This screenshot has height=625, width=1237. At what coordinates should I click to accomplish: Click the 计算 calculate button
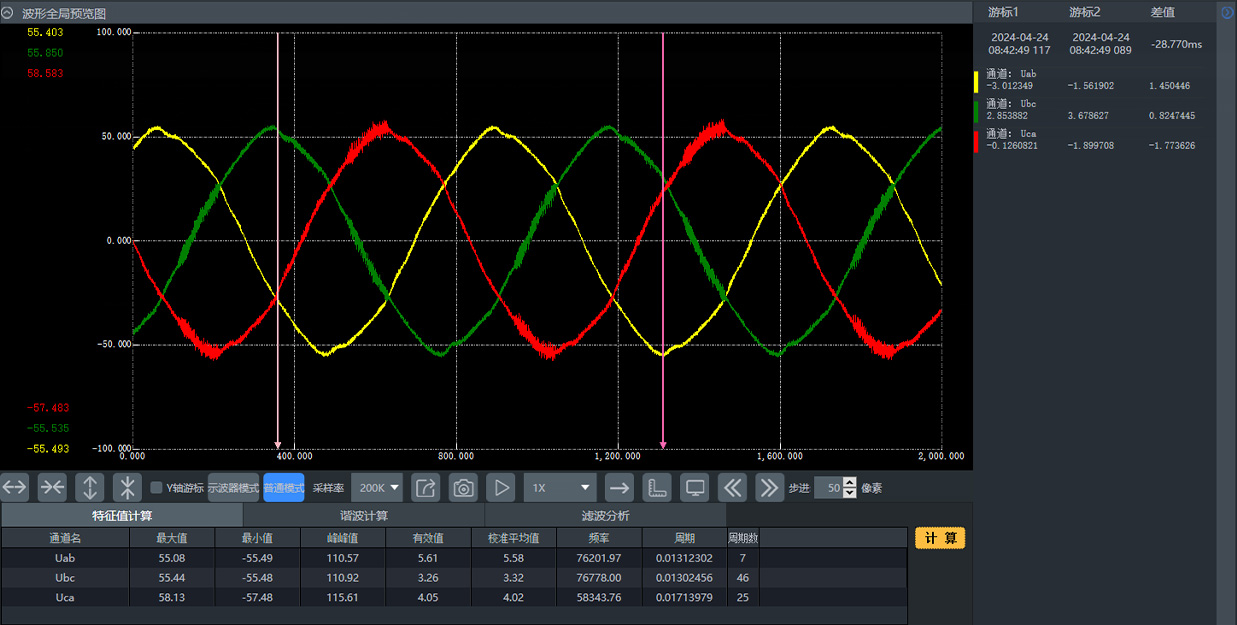940,538
